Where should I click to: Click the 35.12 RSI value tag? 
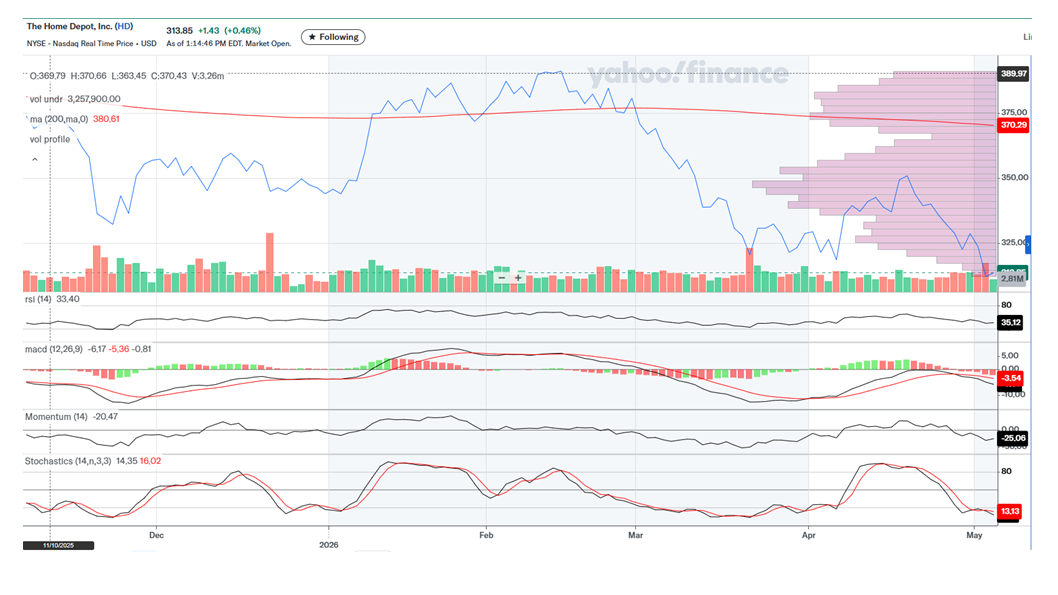pos(1011,322)
